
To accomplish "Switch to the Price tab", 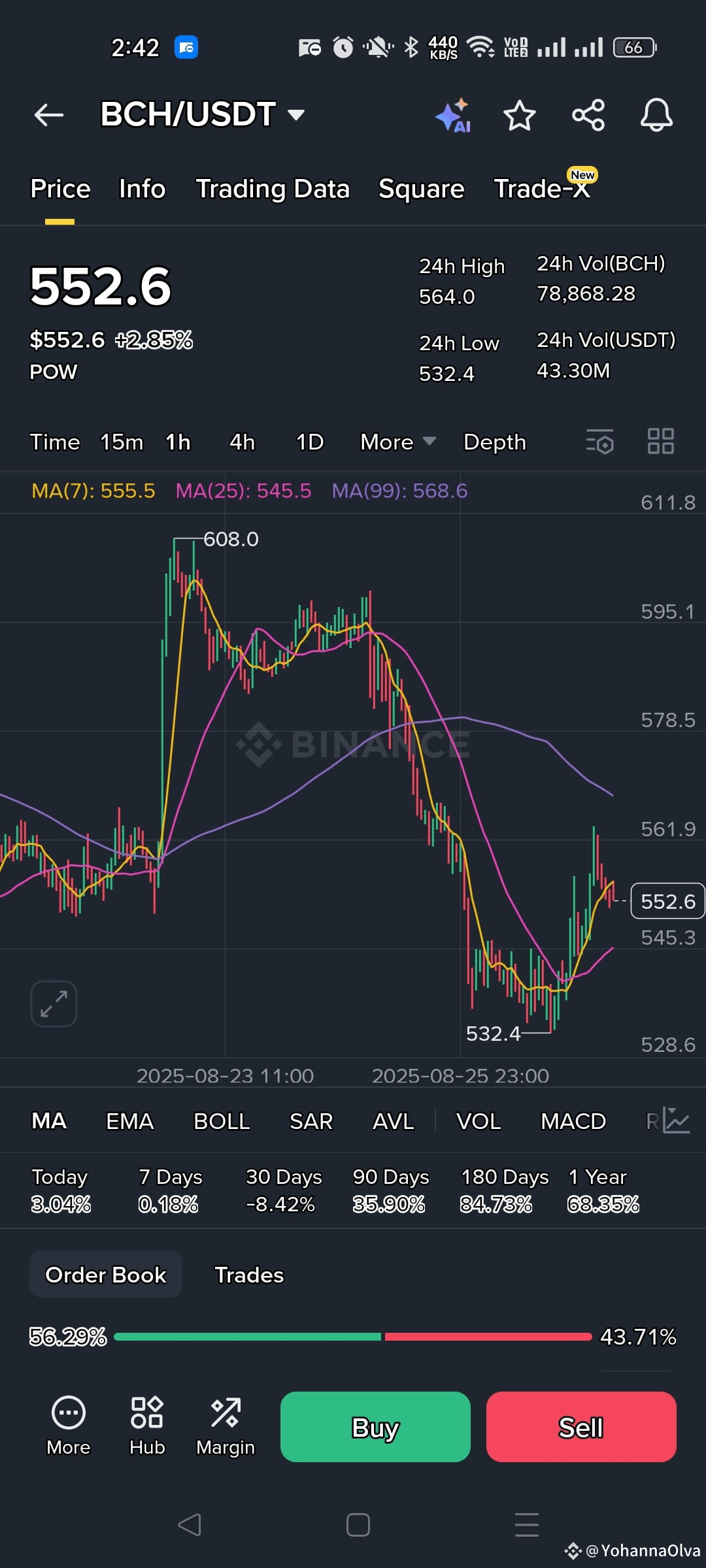I will pyautogui.click(x=60, y=189).
